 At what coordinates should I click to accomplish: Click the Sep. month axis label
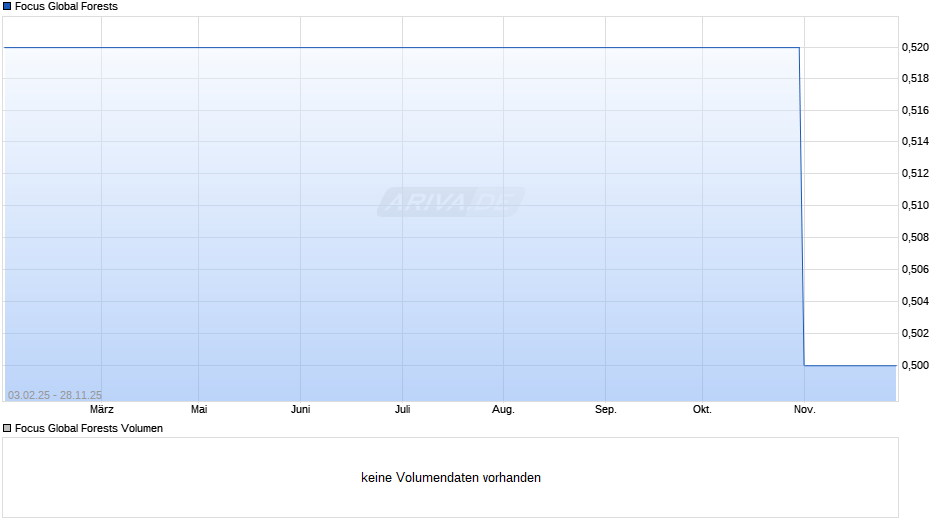(x=605, y=410)
